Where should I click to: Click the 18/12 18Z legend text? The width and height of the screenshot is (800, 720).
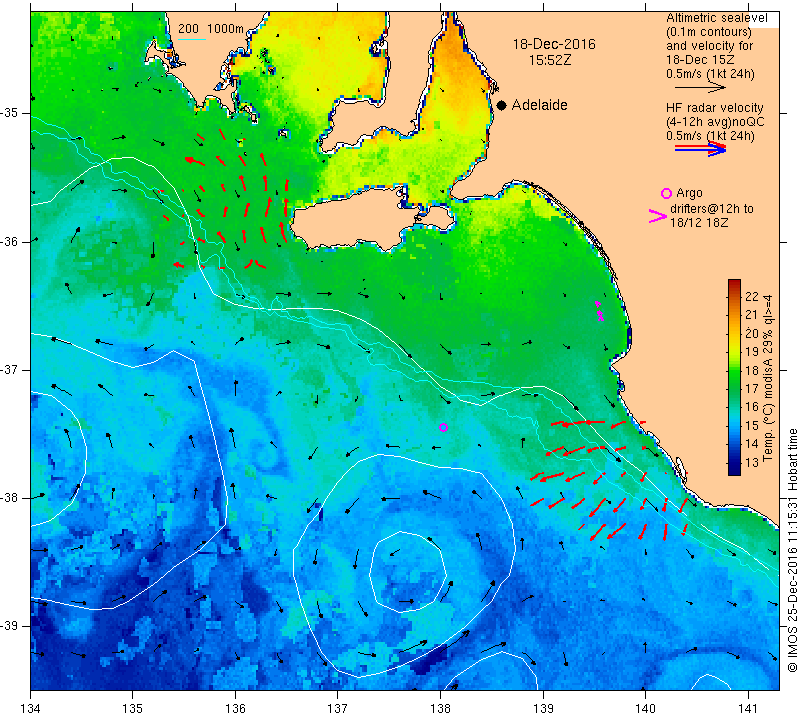pos(699,222)
